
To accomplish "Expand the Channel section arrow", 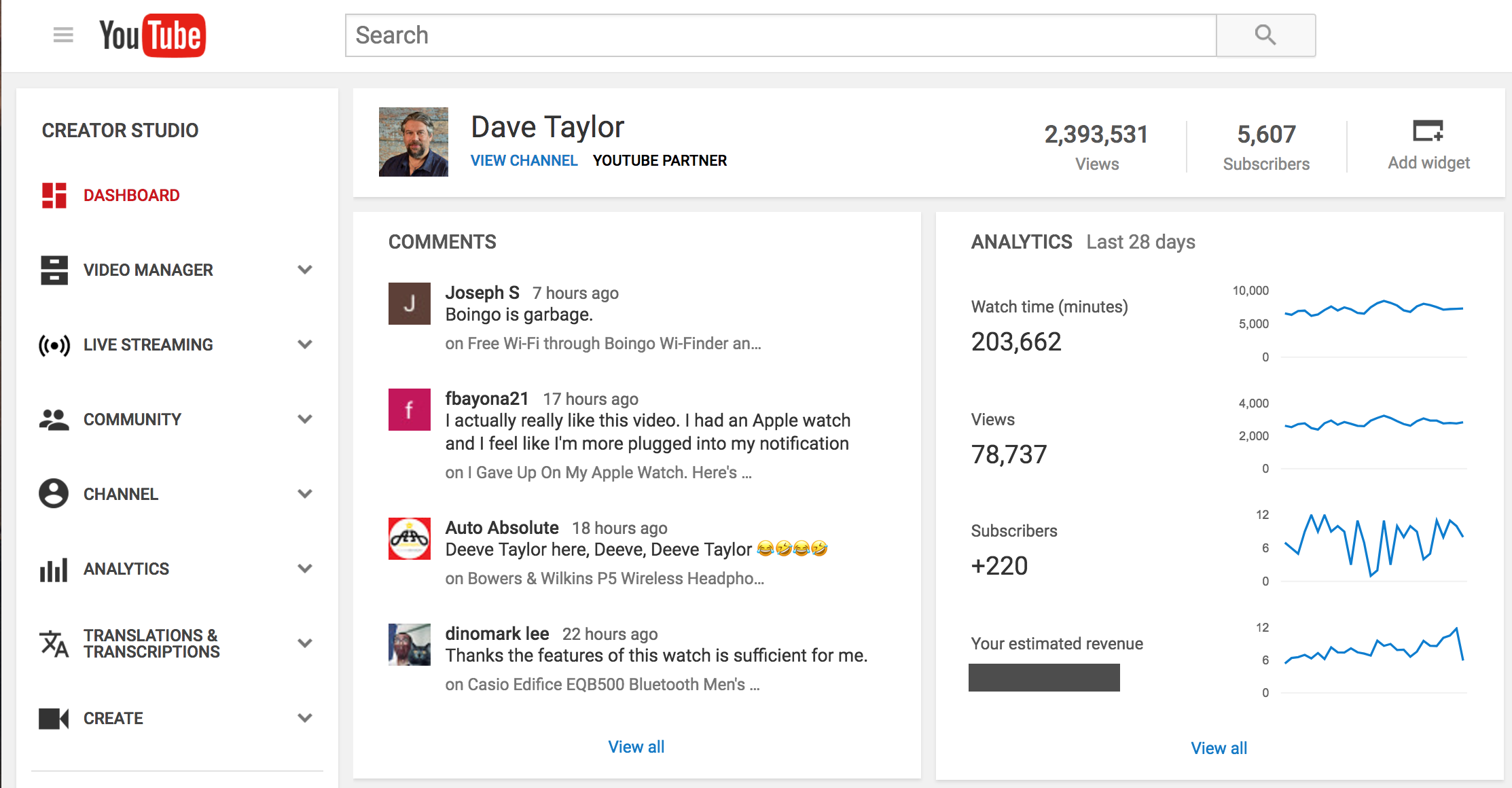I will pyautogui.click(x=305, y=494).
